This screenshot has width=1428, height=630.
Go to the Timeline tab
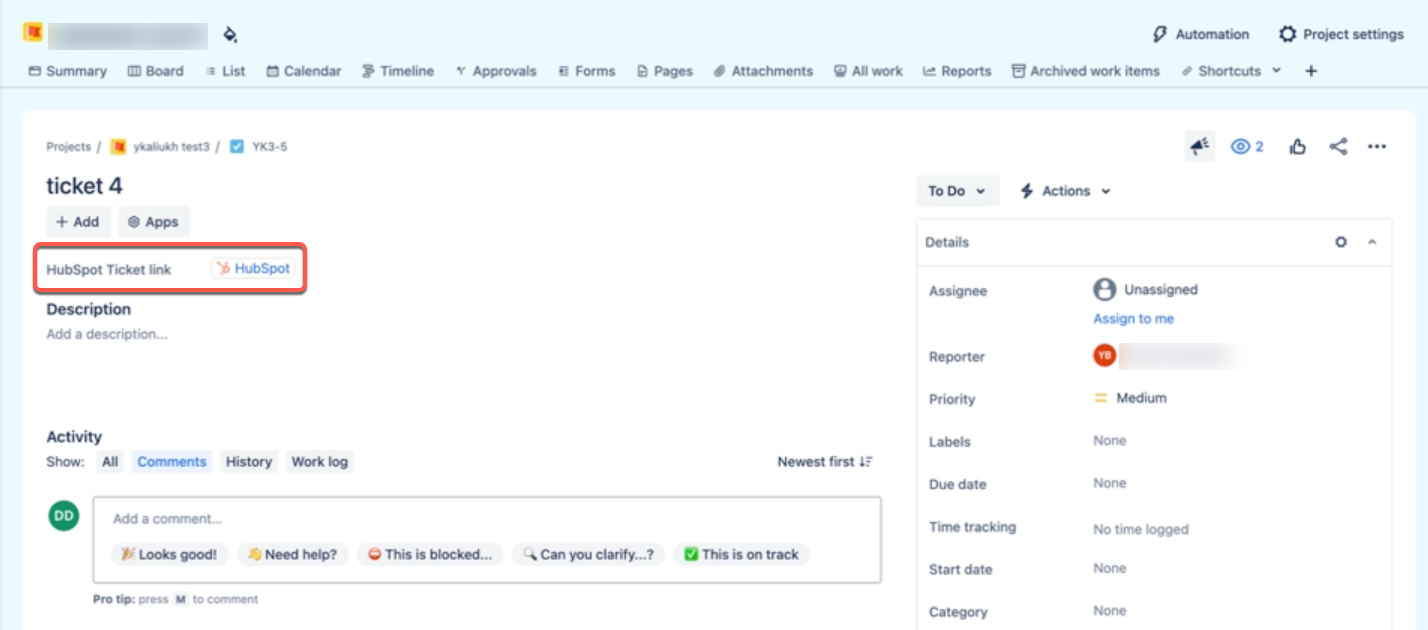[398, 71]
